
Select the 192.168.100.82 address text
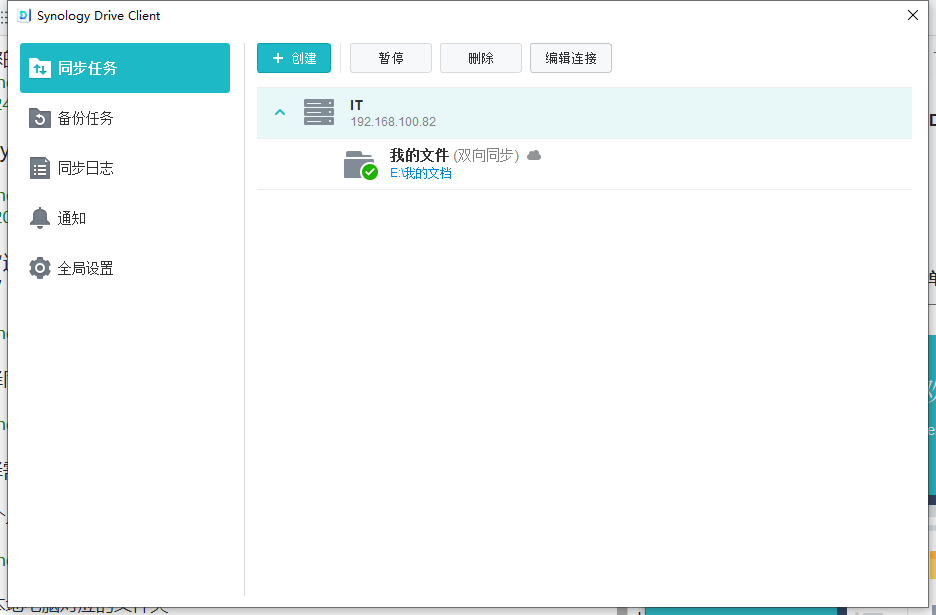393,122
